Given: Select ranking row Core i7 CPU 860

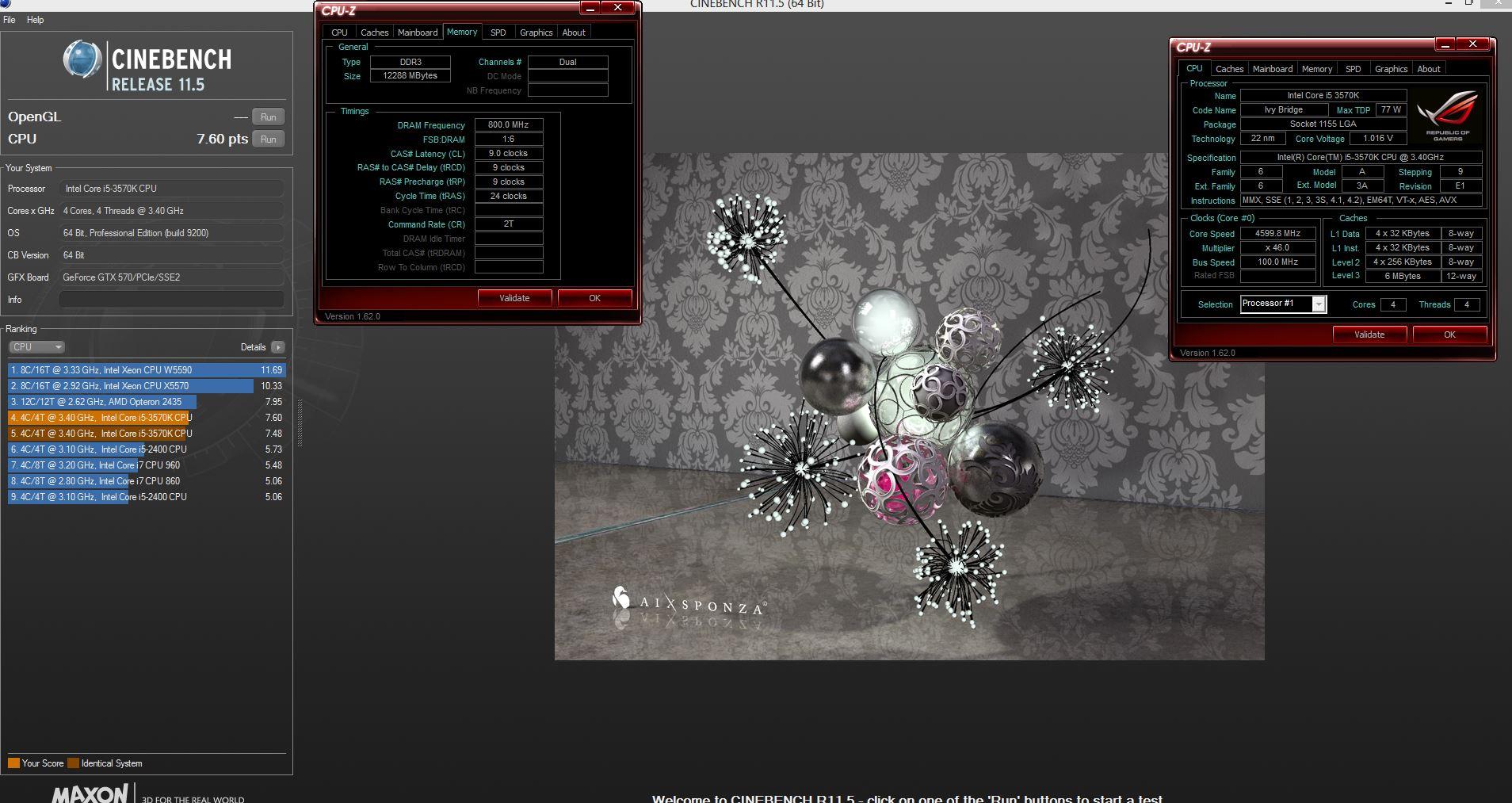Looking at the screenshot, I should coord(146,481).
